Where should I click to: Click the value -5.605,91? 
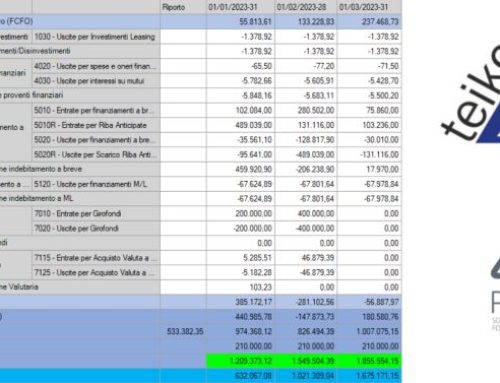tap(319, 81)
